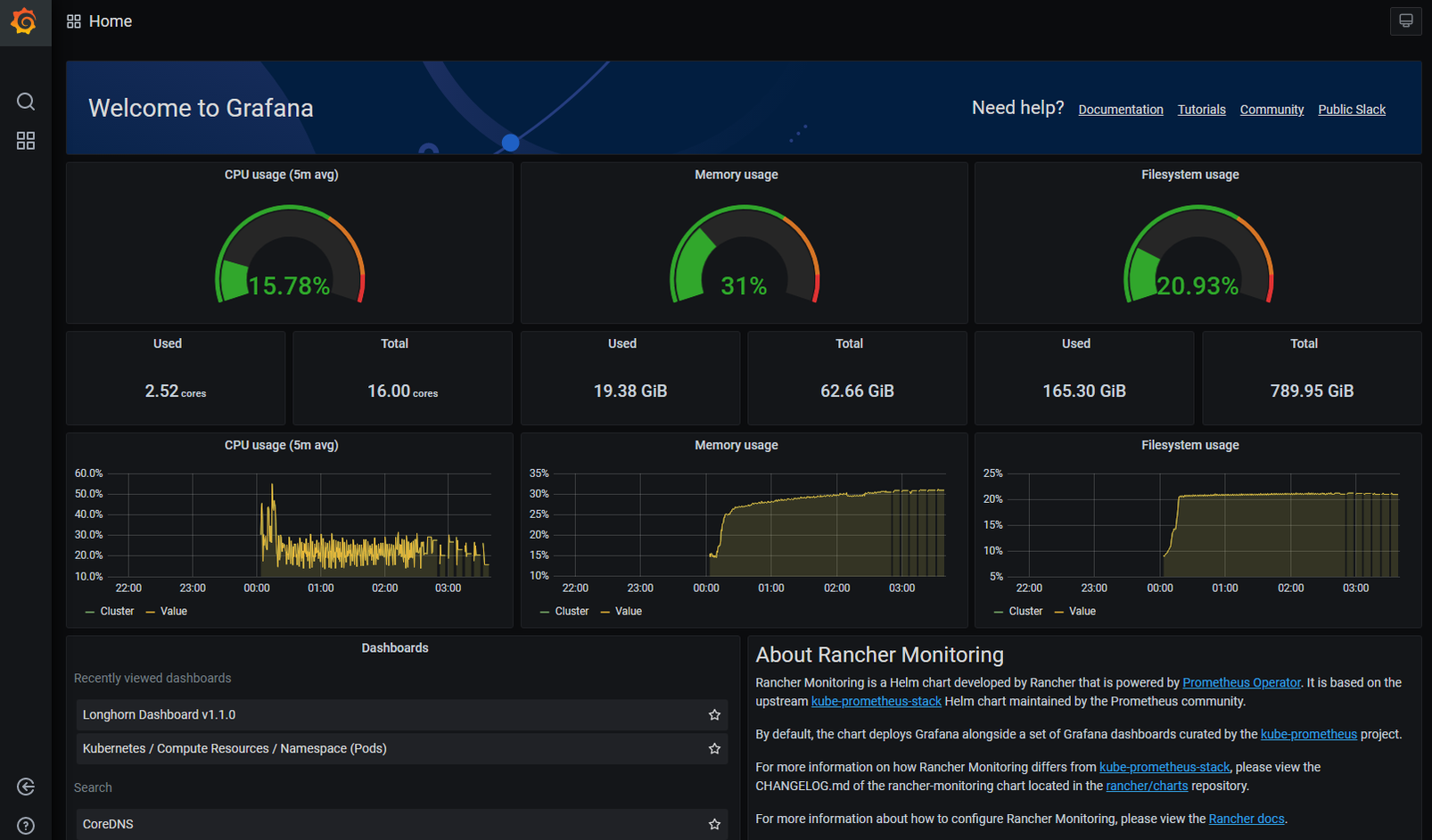Open the search icon in sidebar
This screenshot has height=840, width=1432.
pos(26,102)
